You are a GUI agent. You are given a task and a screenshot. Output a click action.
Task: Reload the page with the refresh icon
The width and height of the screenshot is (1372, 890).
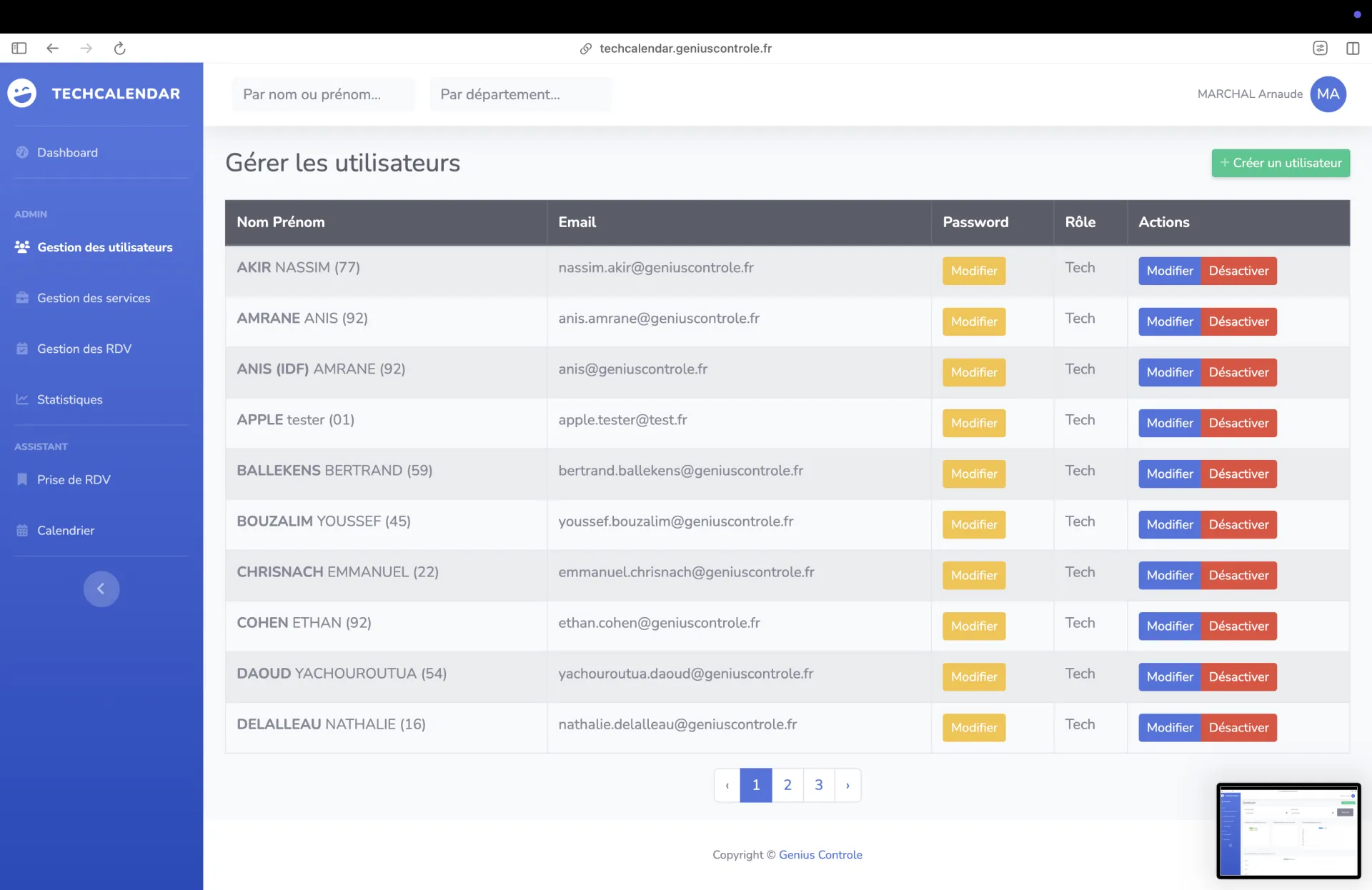coord(119,48)
